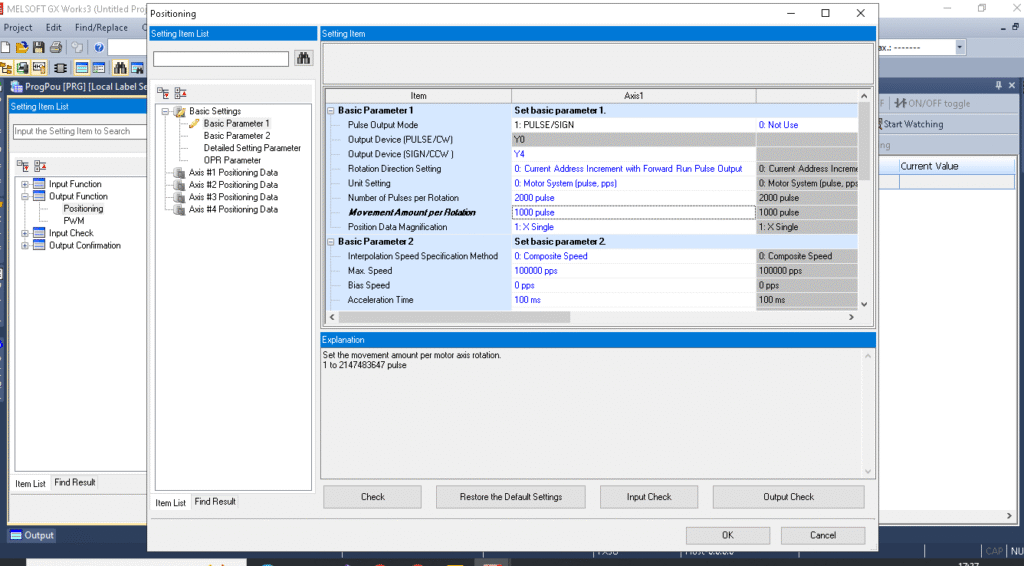This screenshot has height=566, width=1024.
Task: Select Basic Parameter 2 in the tree
Action: pos(236,136)
